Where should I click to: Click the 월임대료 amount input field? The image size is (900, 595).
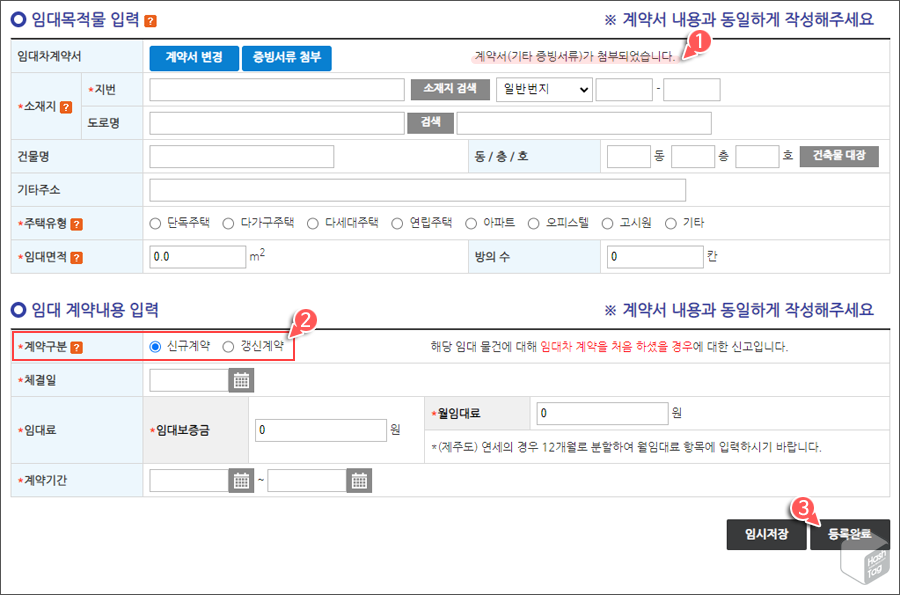click(602, 413)
